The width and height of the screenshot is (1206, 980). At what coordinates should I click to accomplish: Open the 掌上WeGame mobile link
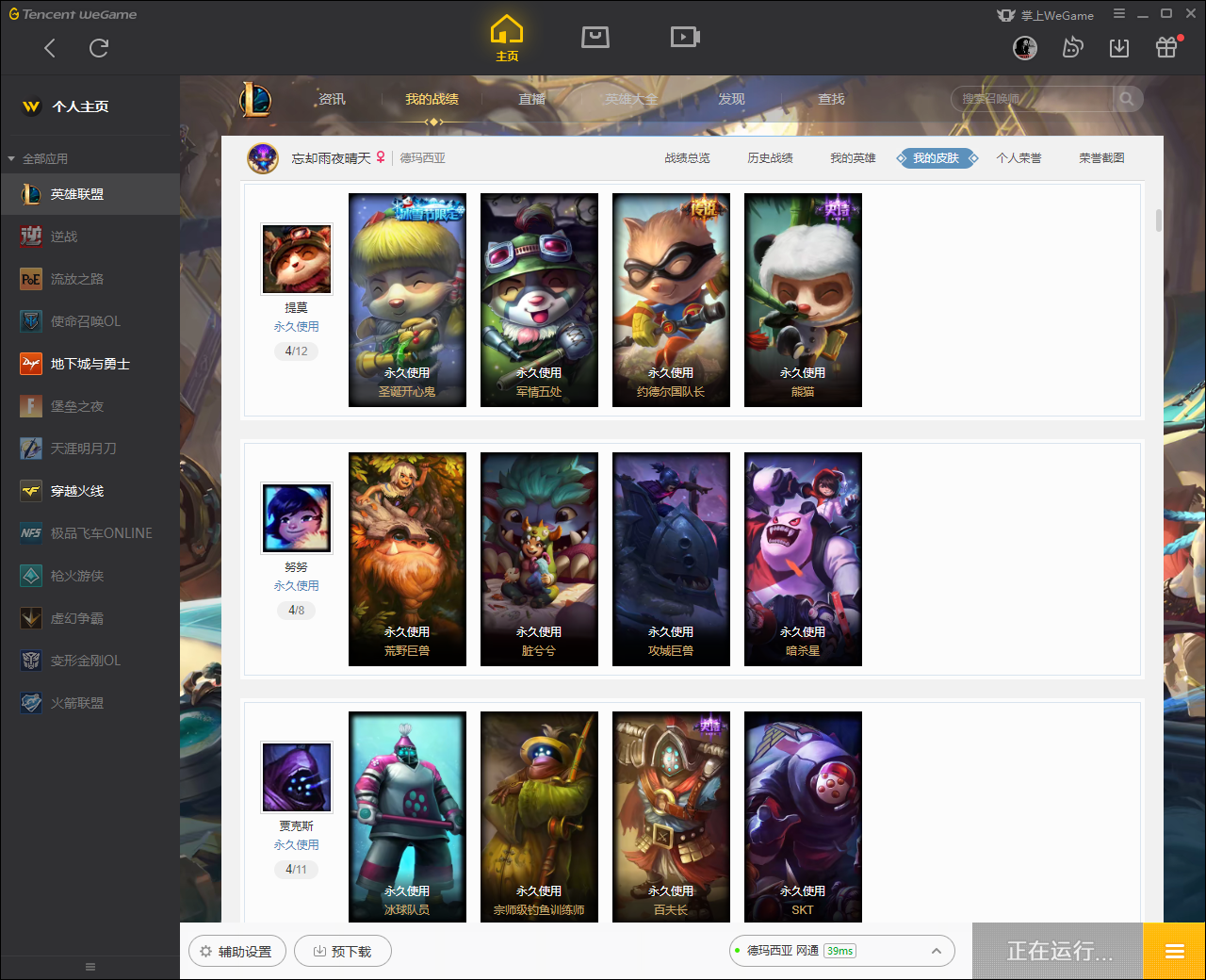coord(1046,15)
